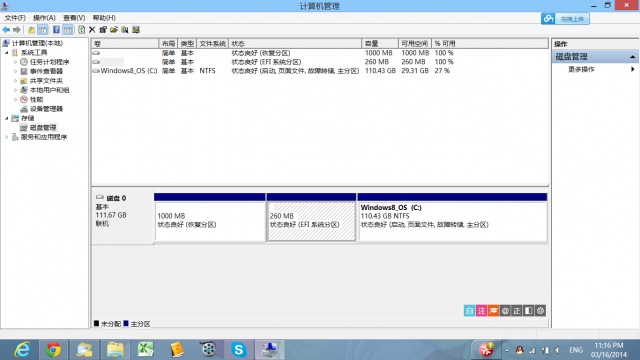Click the Refresh toolbar icon
The width and height of the screenshot is (640, 360).
pyautogui.click(x=82, y=30)
